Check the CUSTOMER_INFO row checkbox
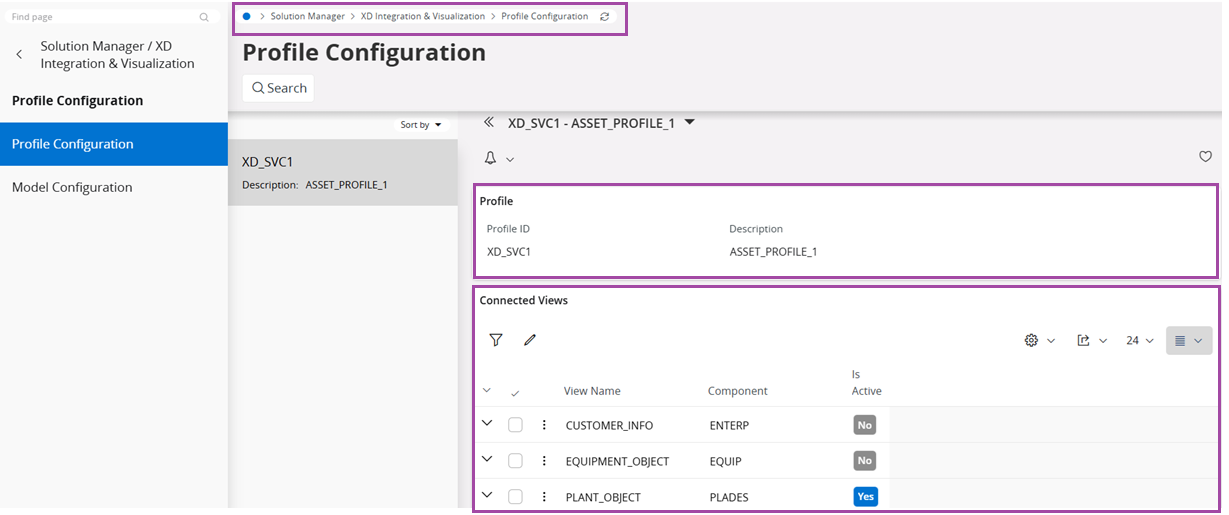1229x515 pixels. [515, 425]
